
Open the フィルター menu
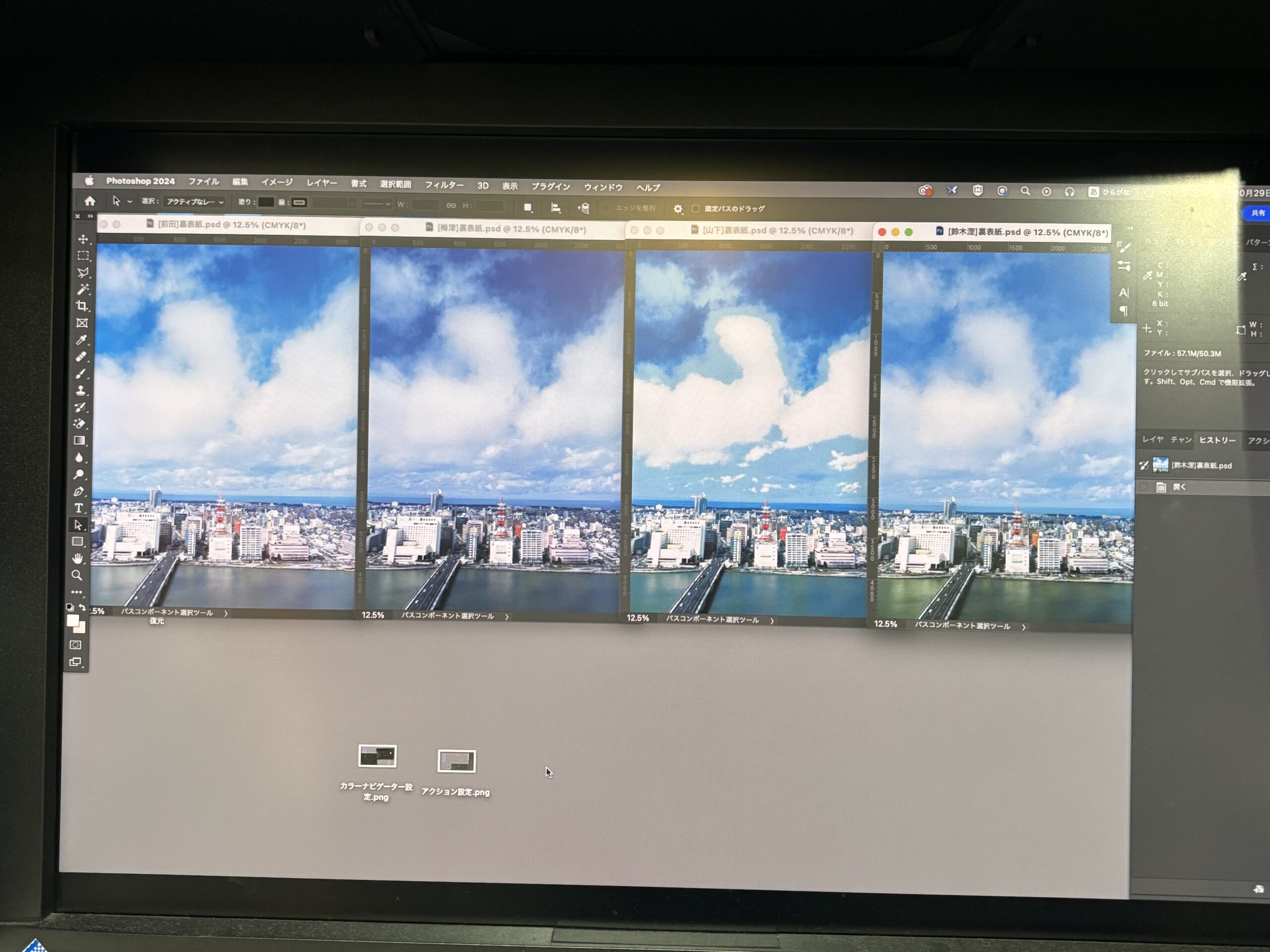click(x=444, y=185)
